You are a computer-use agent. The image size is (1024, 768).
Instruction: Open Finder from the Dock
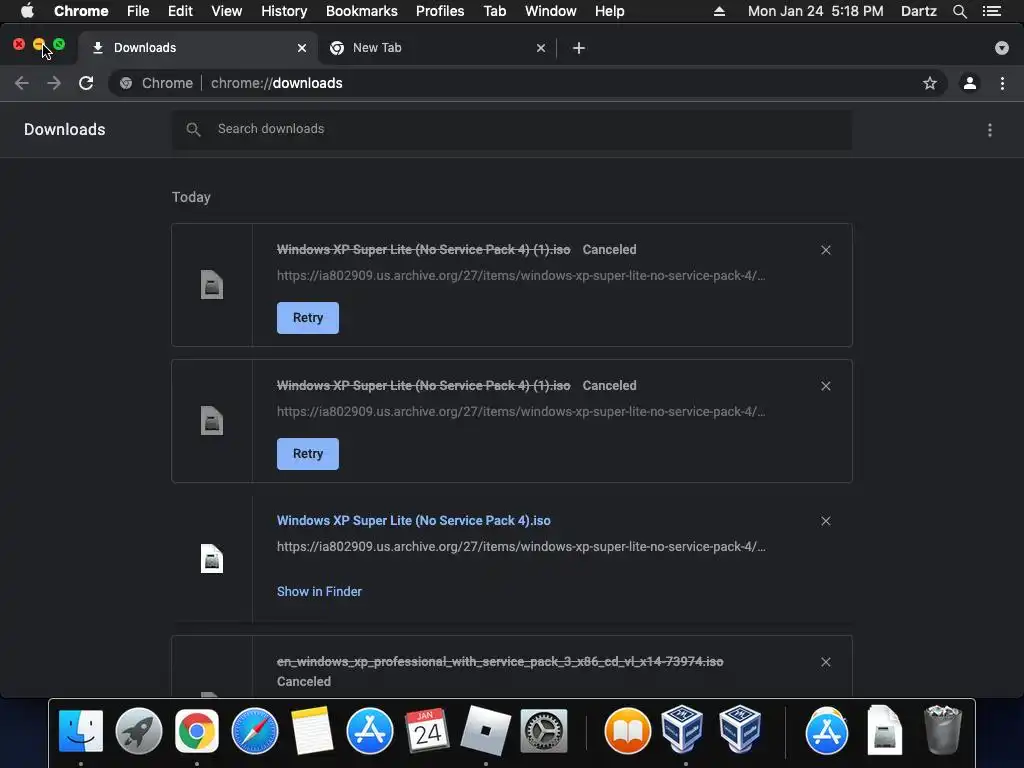81,731
